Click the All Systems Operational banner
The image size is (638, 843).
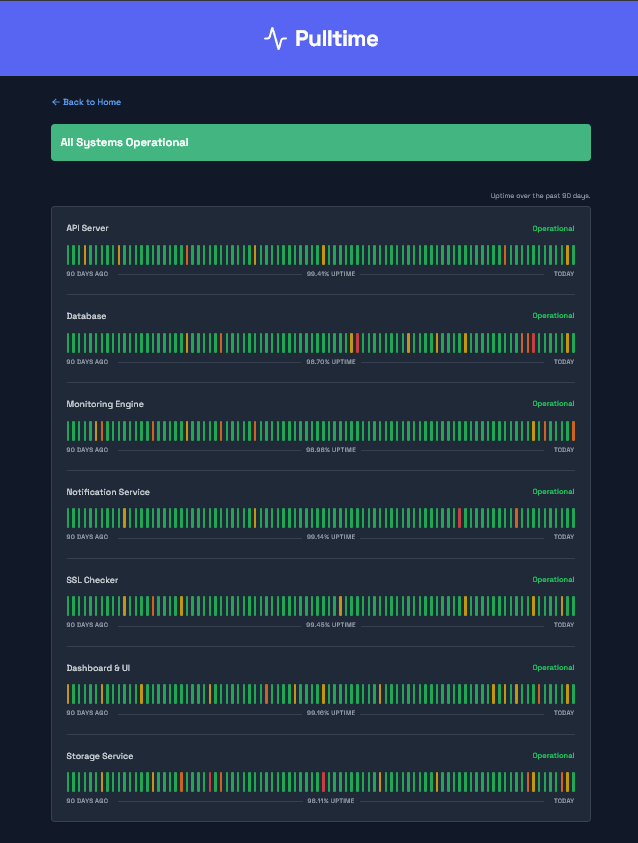pos(319,142)
